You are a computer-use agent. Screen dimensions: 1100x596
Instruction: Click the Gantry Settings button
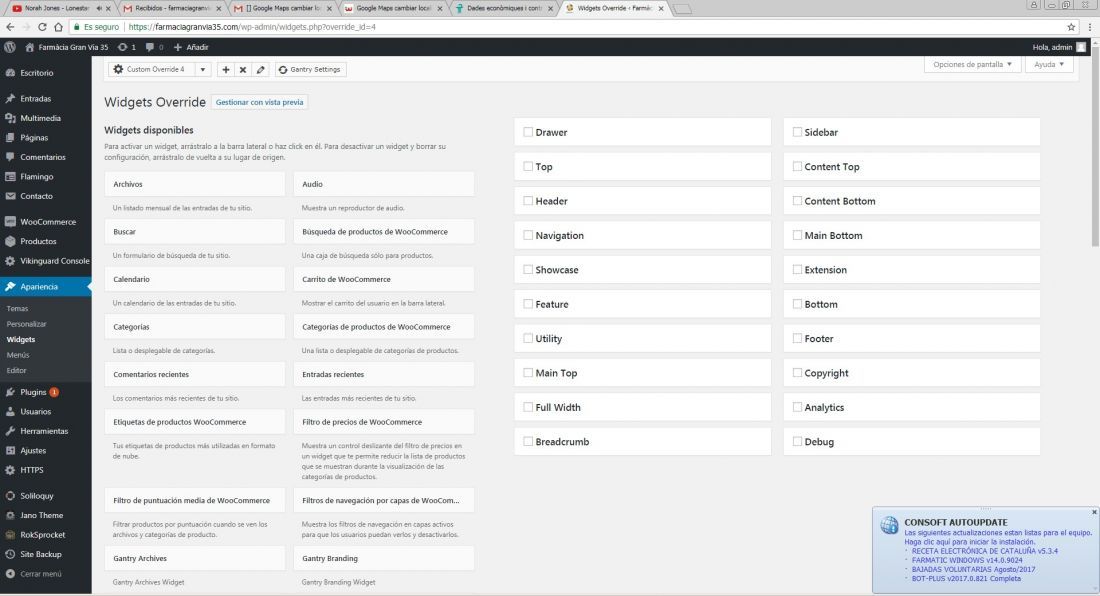point(310,69)
